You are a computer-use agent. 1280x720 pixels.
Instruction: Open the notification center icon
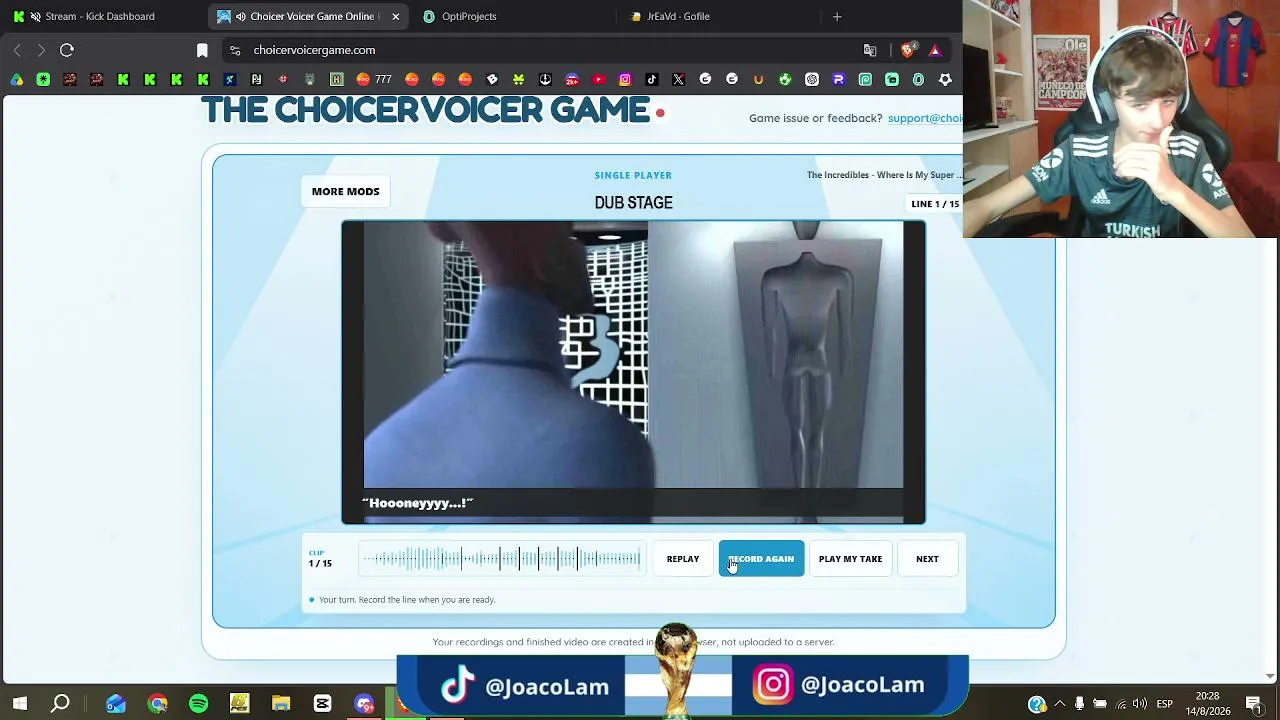(x=1254, y=704)
